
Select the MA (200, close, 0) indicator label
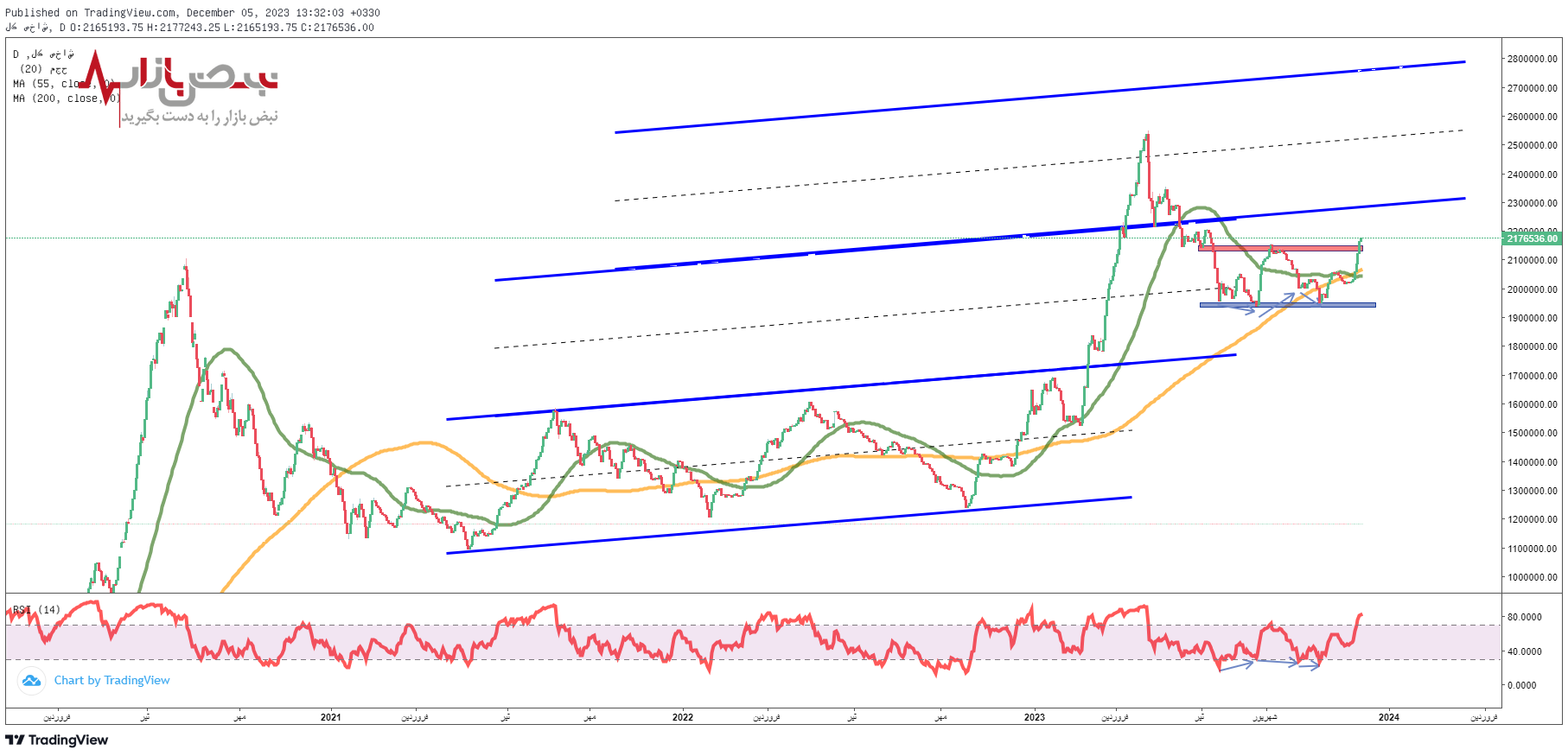67,98
